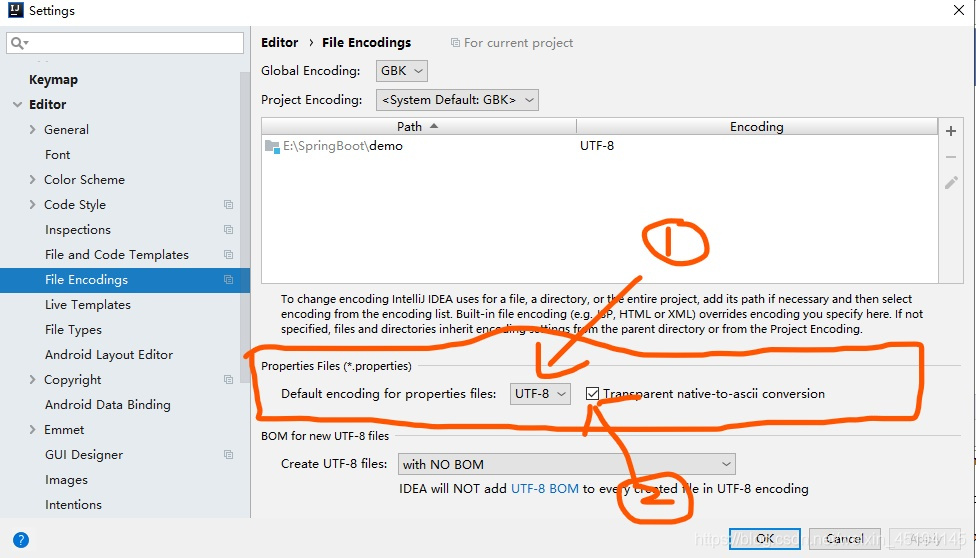Click project icon beside File and Code Templates
Viewport: 976px width, 558px height.
click(228, 254)
